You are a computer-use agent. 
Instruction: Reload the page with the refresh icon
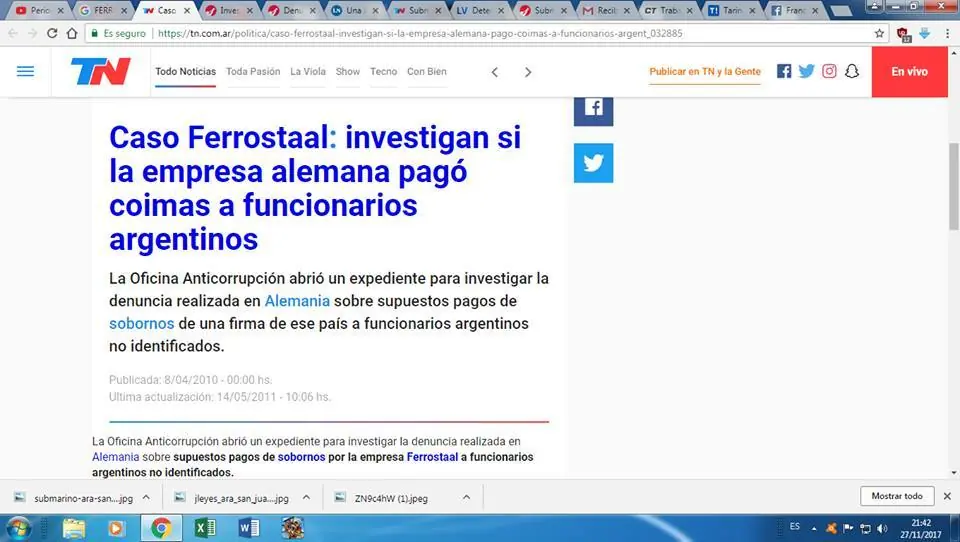pyautogui.click(x=52, y=33)
